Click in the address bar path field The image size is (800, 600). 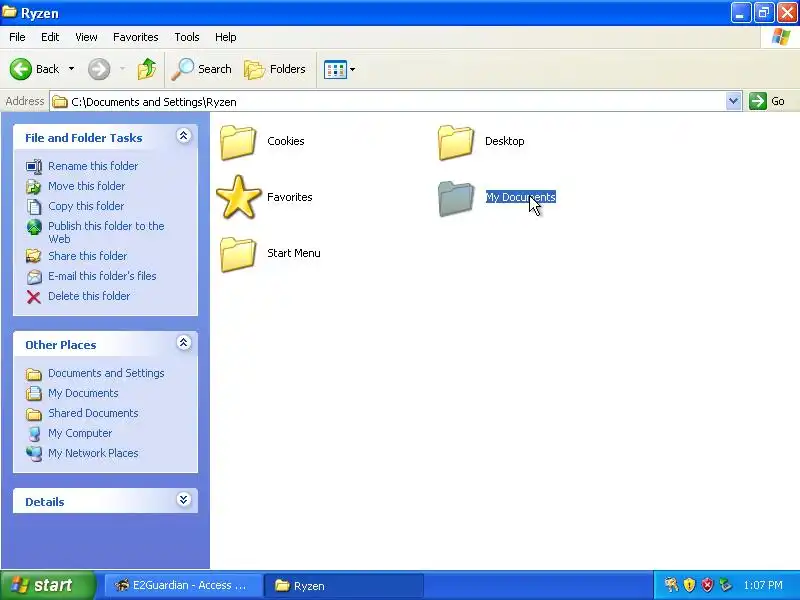pos(388,102)
